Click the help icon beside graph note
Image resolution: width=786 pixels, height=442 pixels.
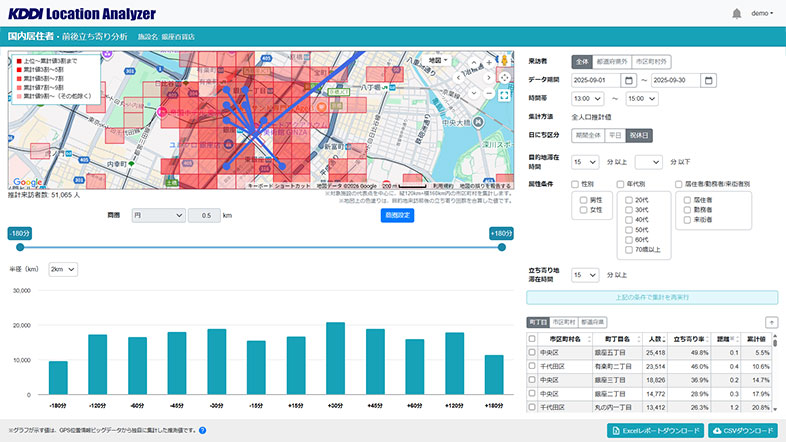pyautogui.click(x=202, y=431)
